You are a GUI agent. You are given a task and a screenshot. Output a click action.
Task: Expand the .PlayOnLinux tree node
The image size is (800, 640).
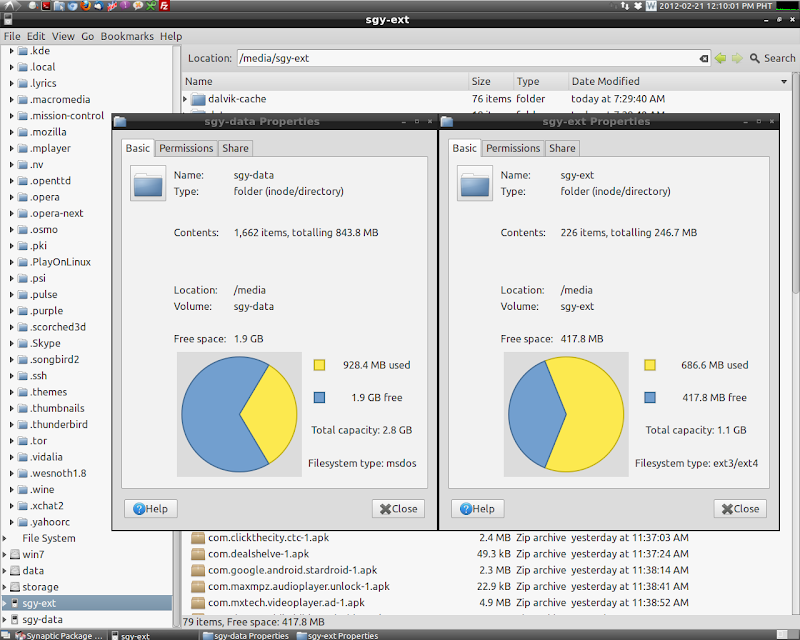11,262
